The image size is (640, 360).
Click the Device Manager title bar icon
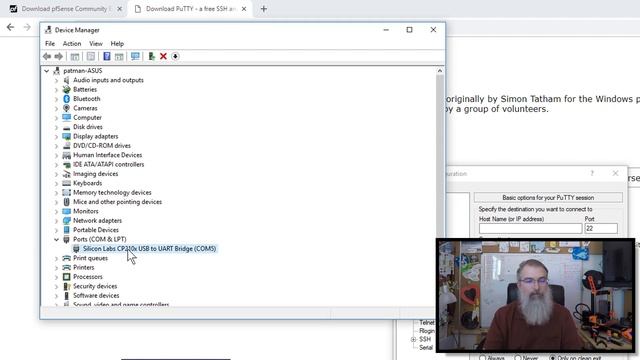point(48,30)
